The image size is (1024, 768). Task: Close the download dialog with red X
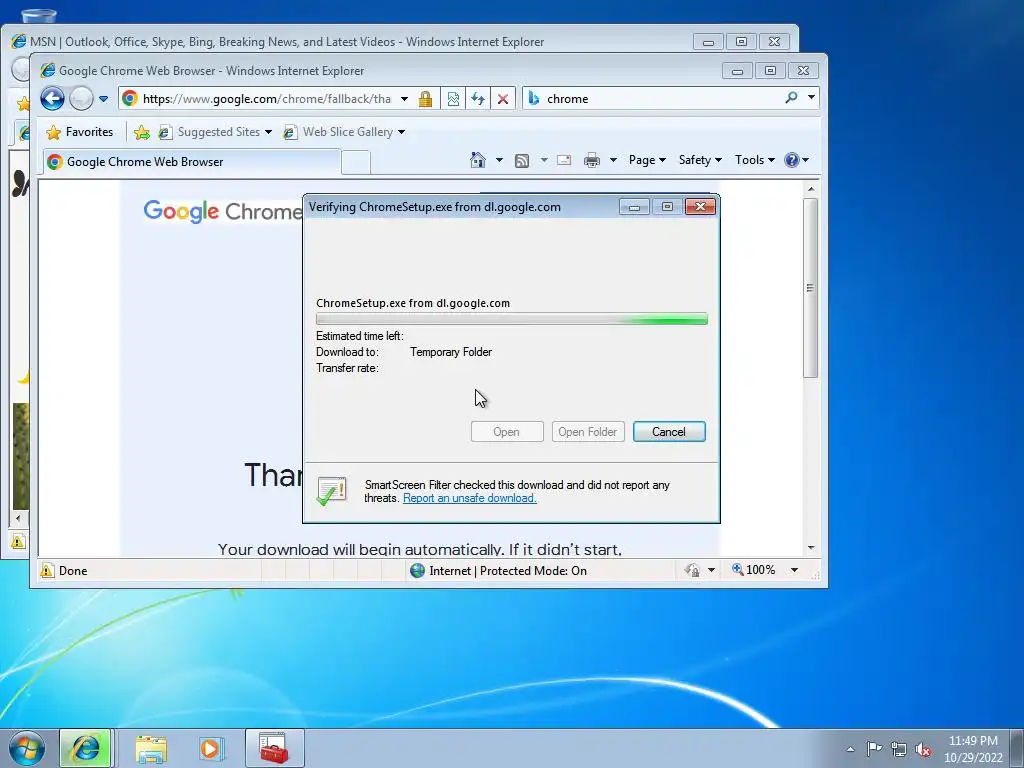tap(700, 207)
